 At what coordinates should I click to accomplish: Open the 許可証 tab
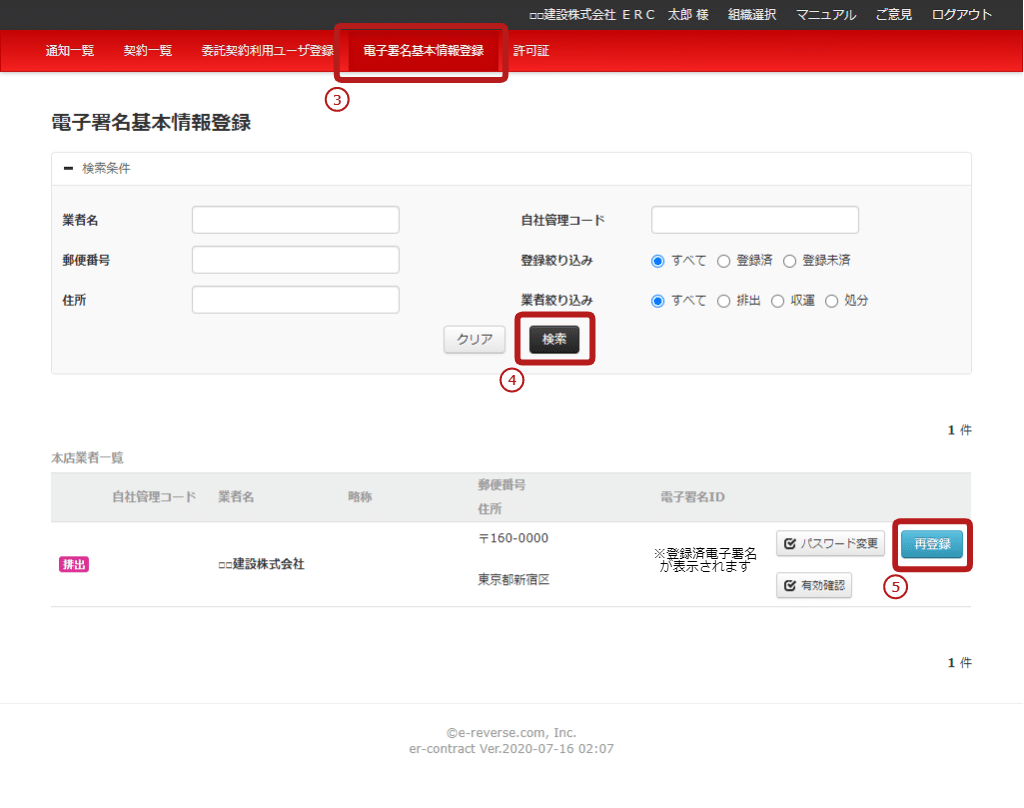pyautogui.click(x=531, y=51)
